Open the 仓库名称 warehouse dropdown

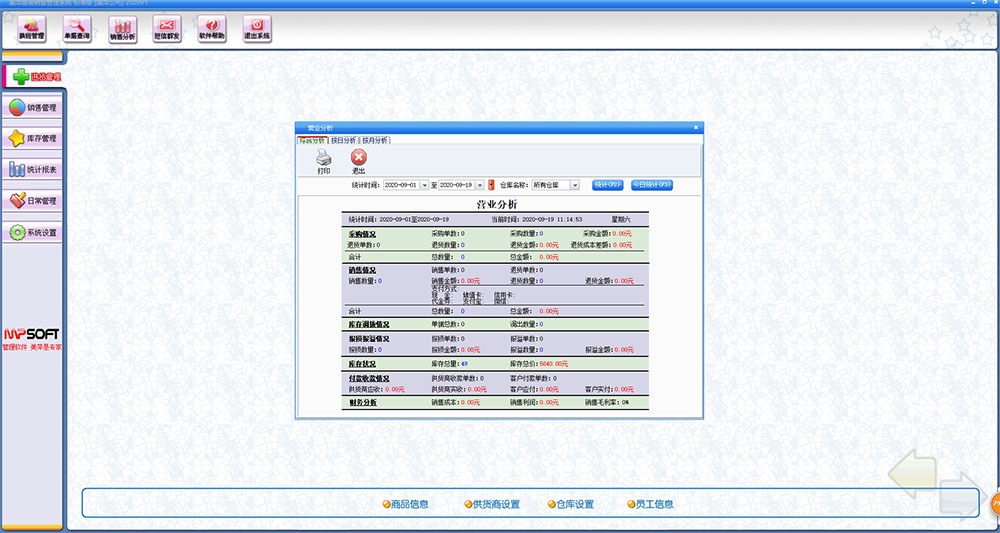[x=574, y=185]
